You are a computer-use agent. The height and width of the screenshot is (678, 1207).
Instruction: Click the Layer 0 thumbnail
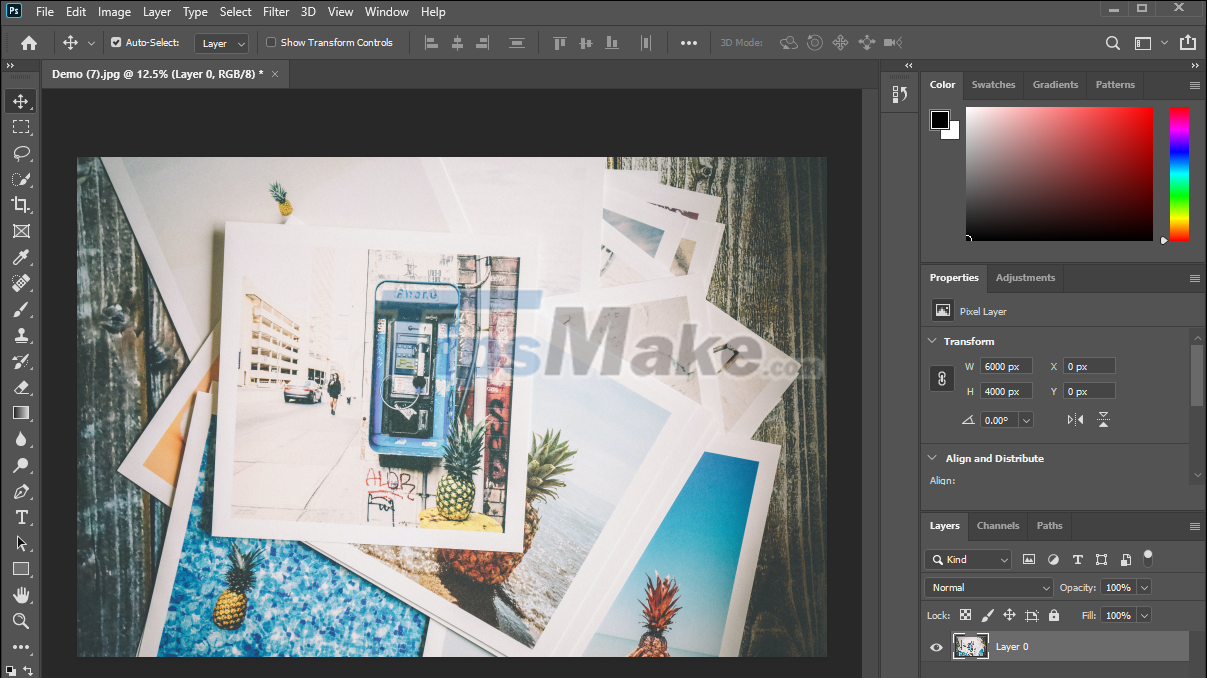[971, 646]
